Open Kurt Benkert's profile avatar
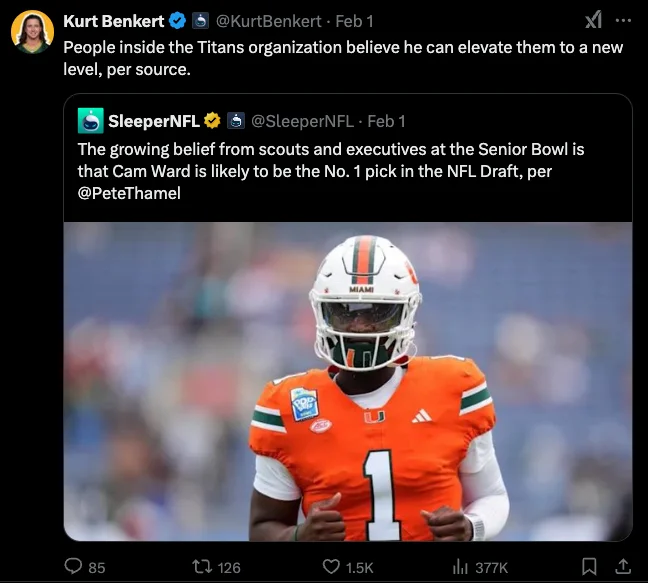The width and height of the screenshot is (648, 583). 31,32
